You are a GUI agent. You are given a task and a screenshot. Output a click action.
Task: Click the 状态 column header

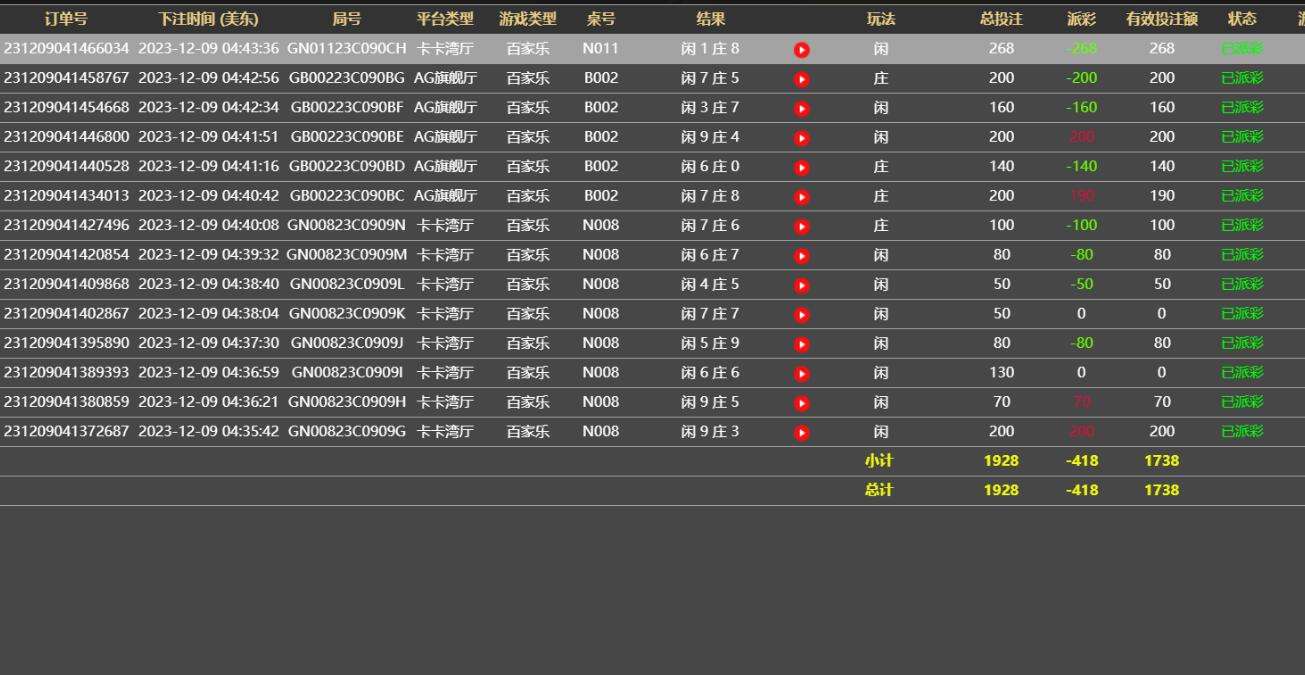[1242, 19]
